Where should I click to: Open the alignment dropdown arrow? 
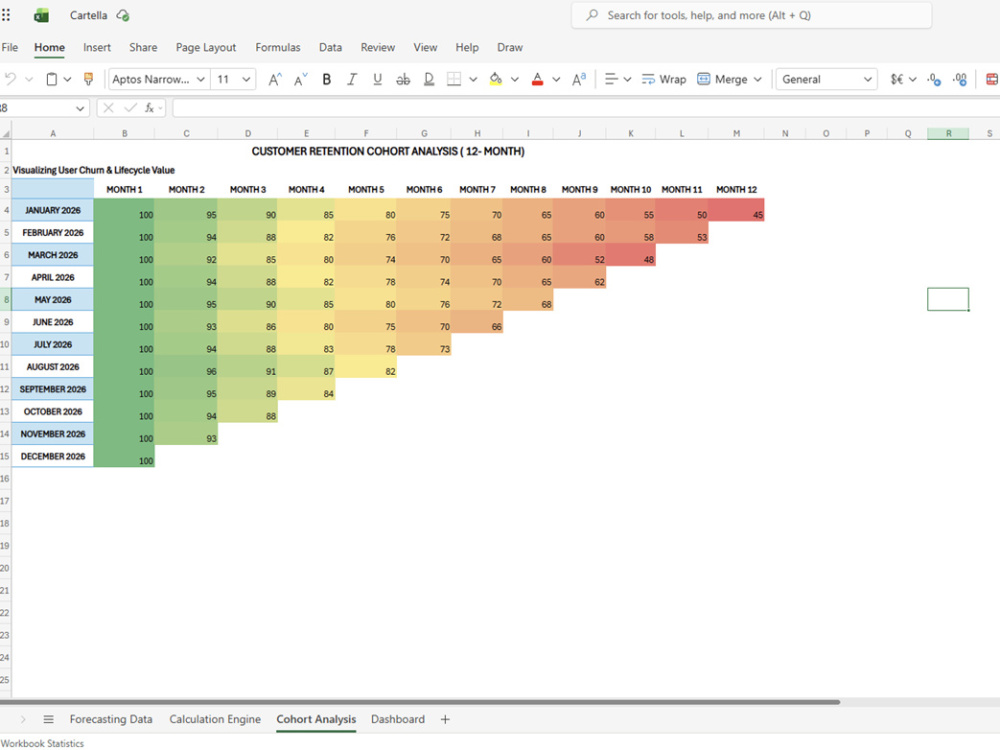coord(628,79)
